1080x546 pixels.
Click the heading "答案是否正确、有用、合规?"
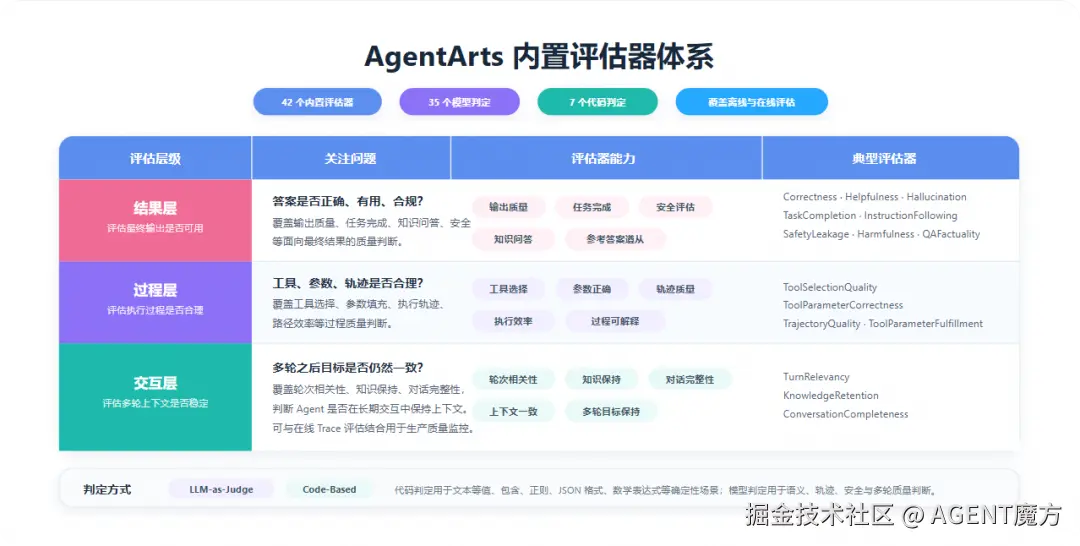click(348, 201)
